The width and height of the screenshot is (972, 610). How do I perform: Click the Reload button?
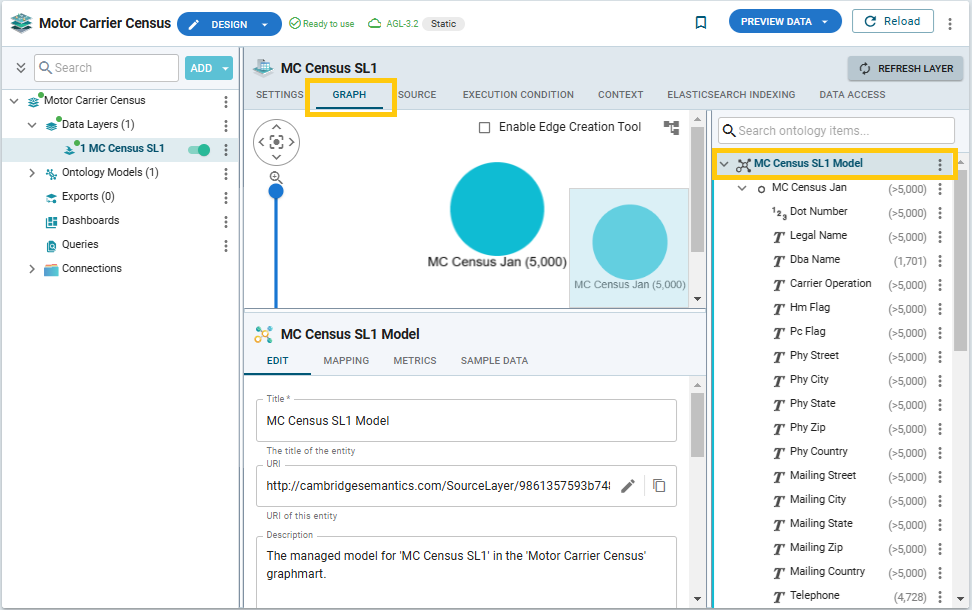point(891,21)
